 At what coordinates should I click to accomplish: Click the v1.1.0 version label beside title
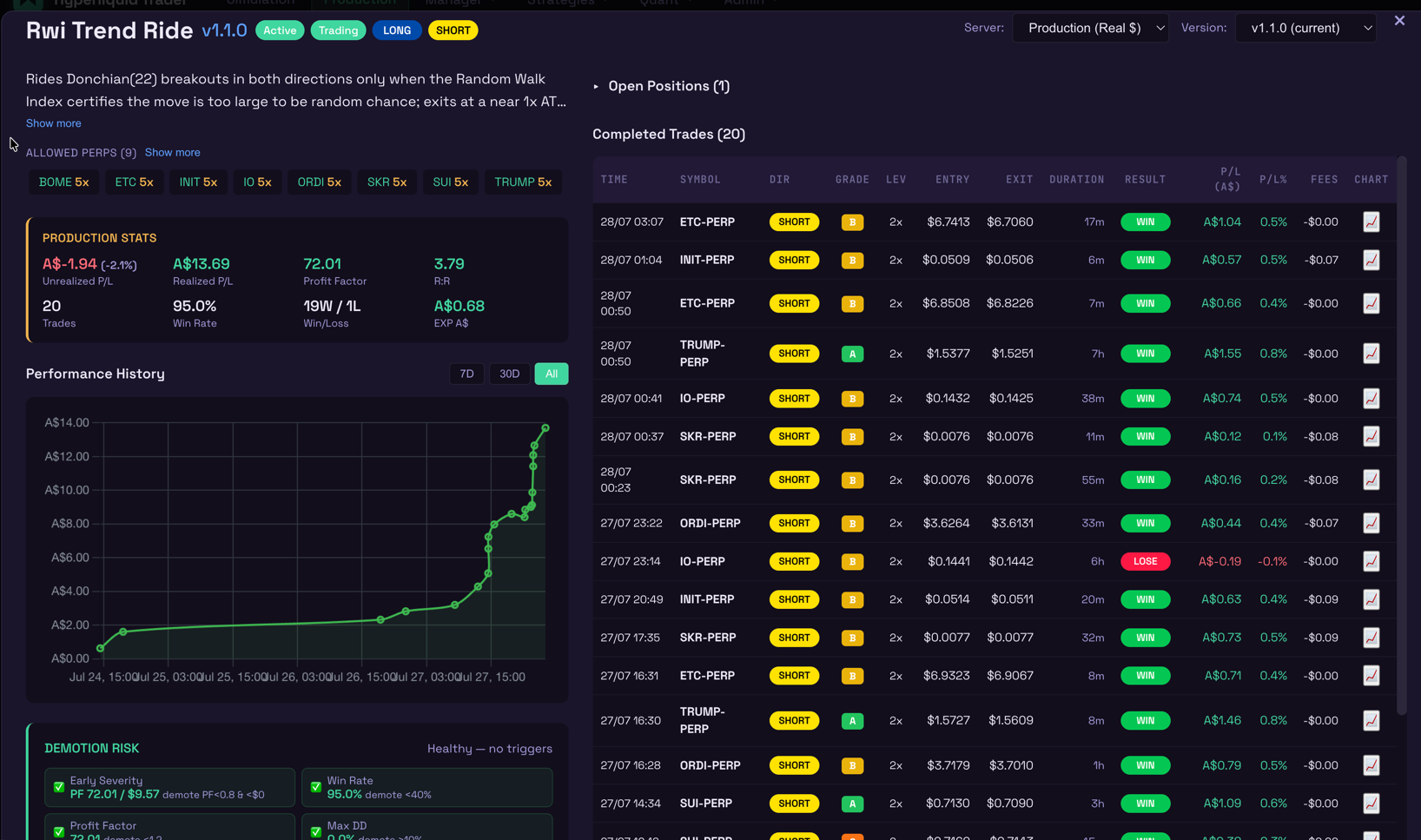(224, 30)
